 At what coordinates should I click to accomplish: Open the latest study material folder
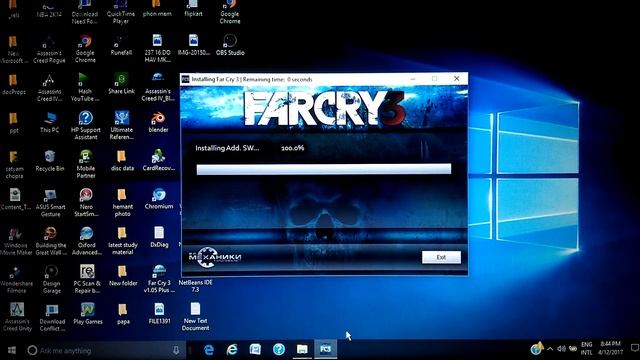point(122,241)
